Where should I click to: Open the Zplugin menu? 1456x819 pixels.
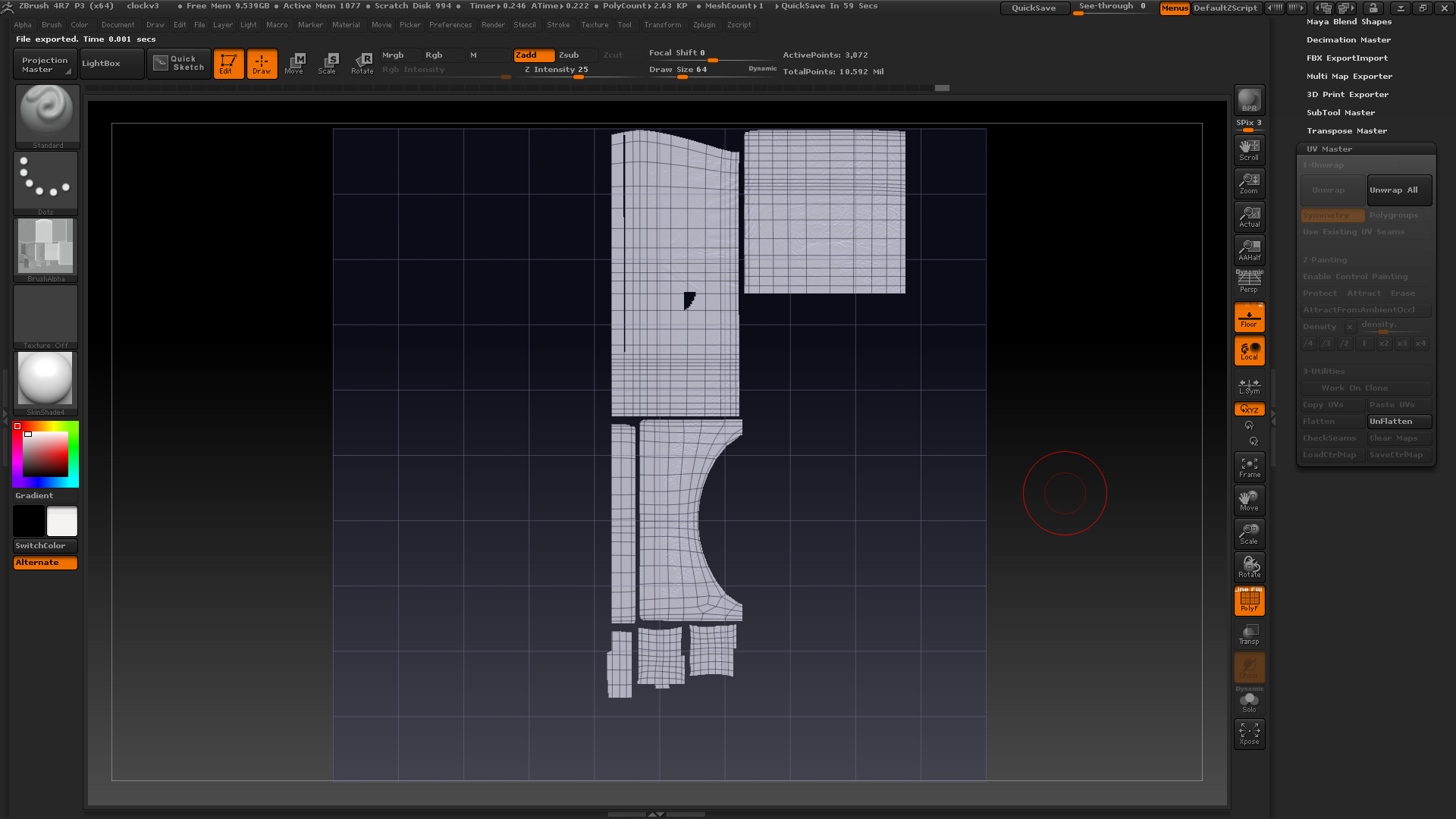[704, 25]
